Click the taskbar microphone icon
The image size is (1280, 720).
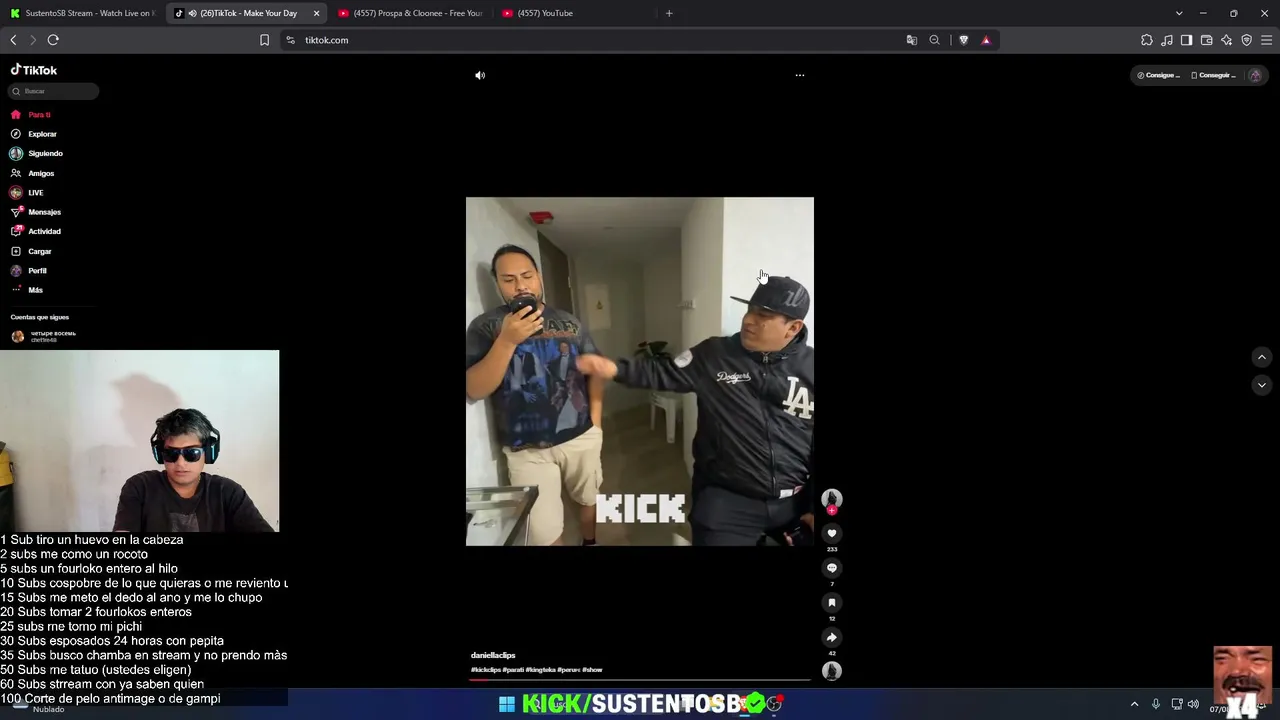click(1156, 704)
